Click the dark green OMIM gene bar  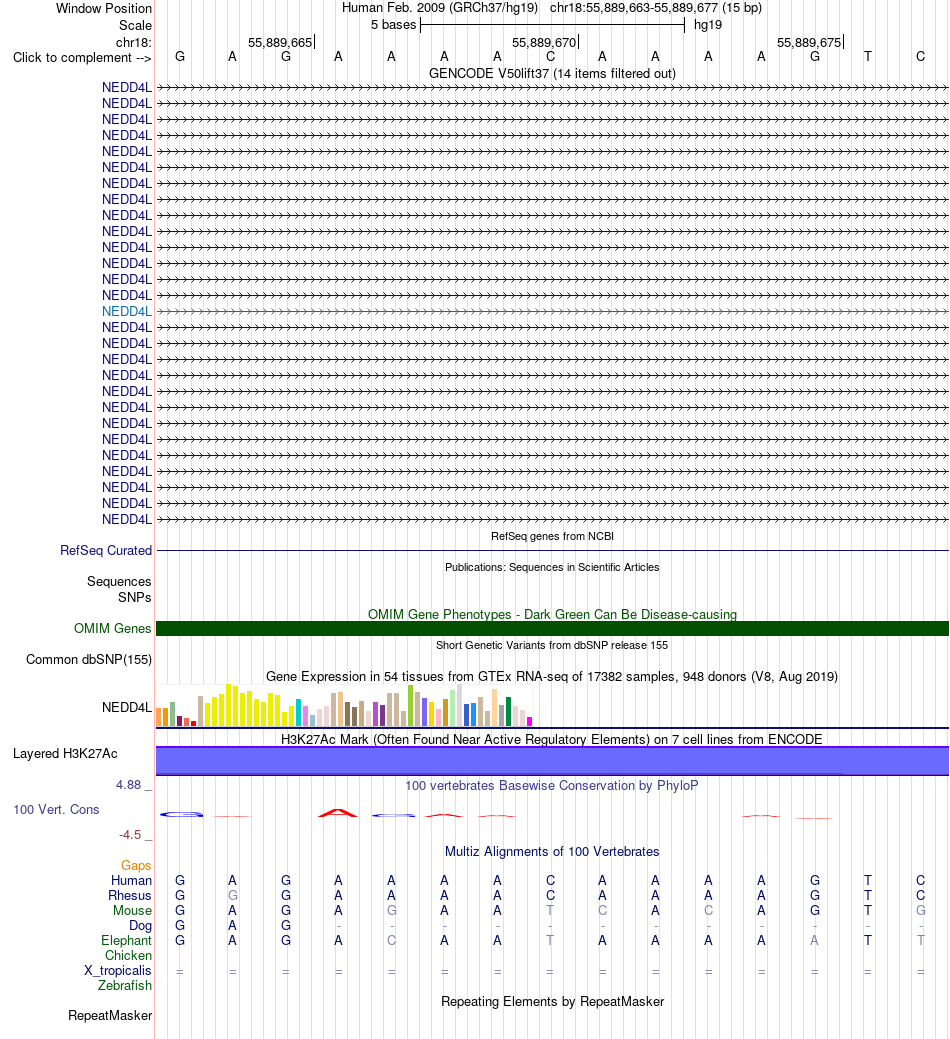pos(552,628)
